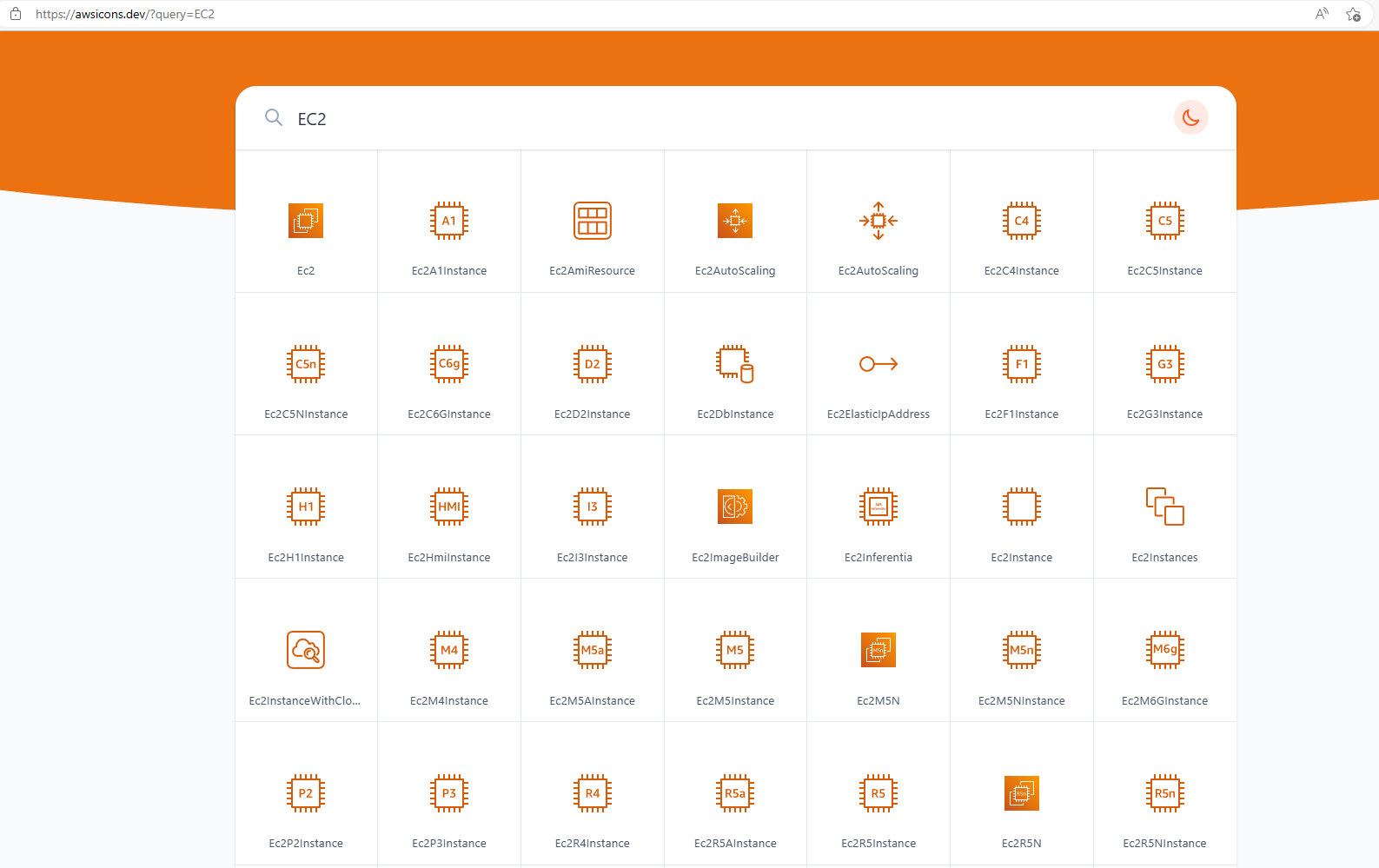Select the P2 instance chip icon
Image resolution: width=1379 pixels, height=868 pixels.
point(306,793)
